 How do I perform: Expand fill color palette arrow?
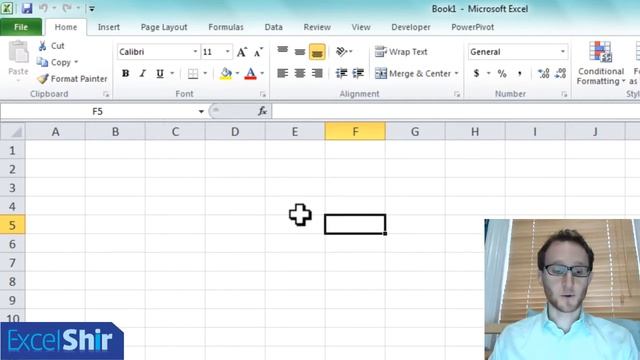pyautogui.click(x=237, y=73)
